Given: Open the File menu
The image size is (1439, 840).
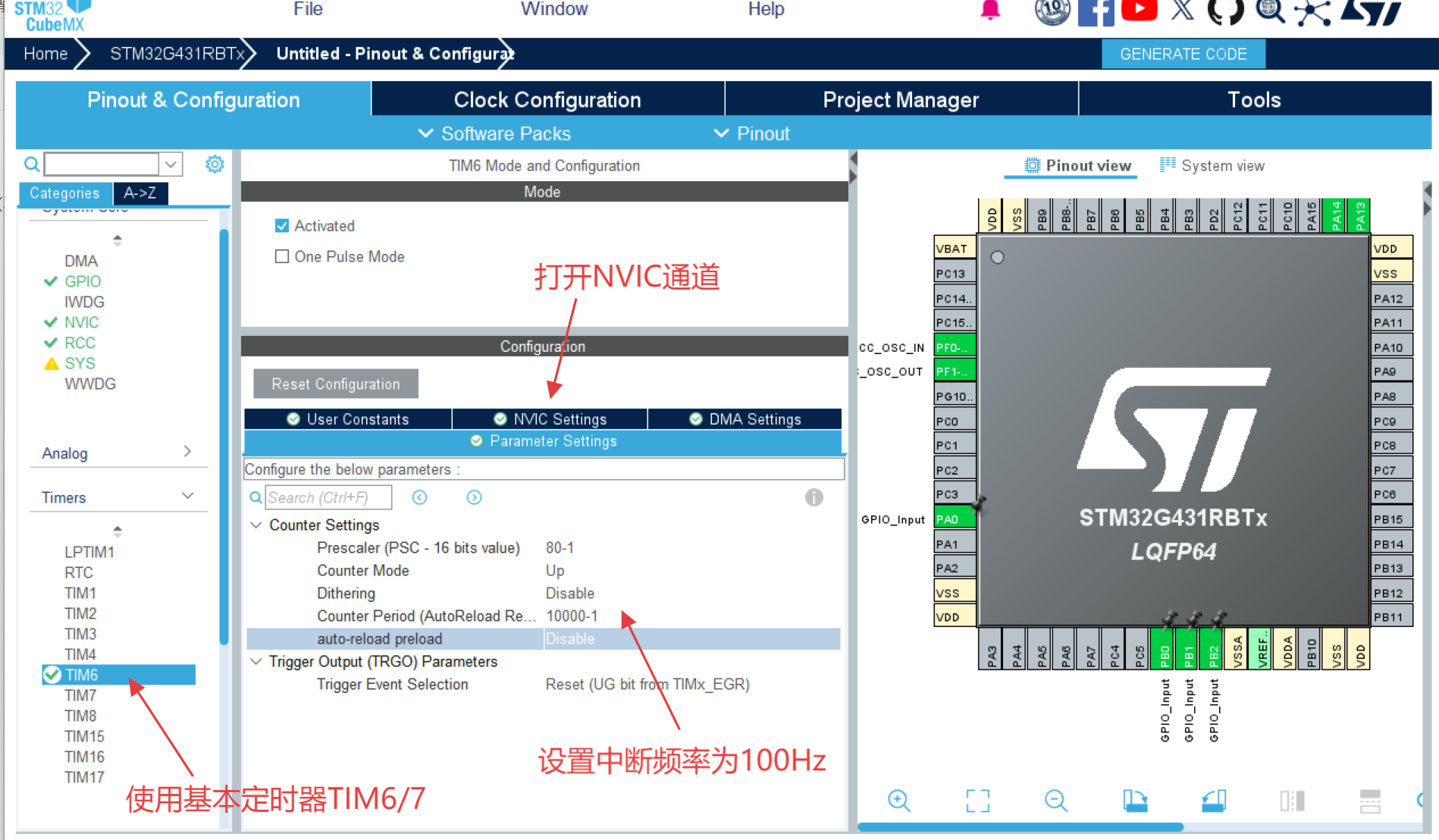Looking at the screenshot, I should pyautogui.click(x=308, y=9).
